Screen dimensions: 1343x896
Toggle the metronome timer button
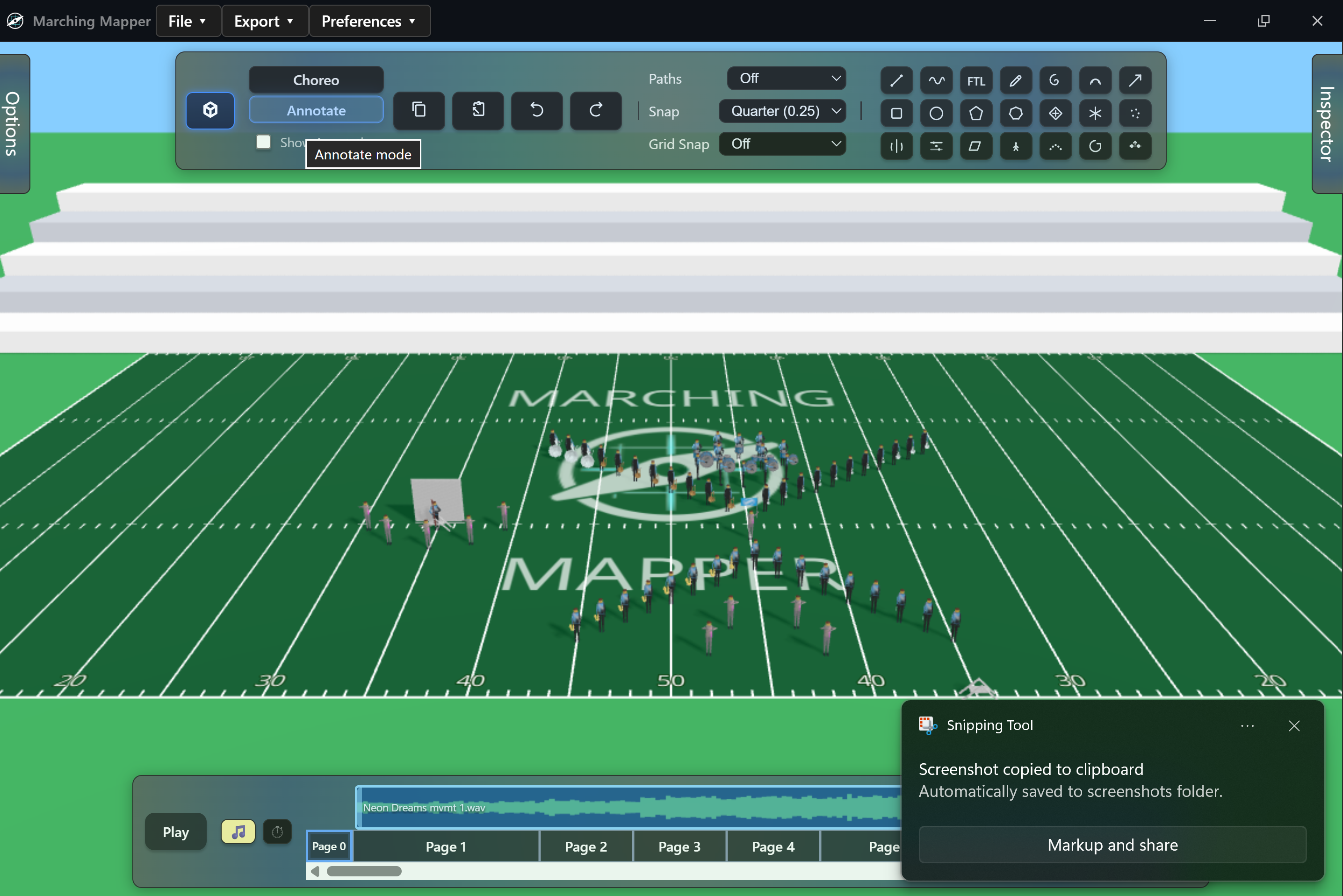click(277, 831)
